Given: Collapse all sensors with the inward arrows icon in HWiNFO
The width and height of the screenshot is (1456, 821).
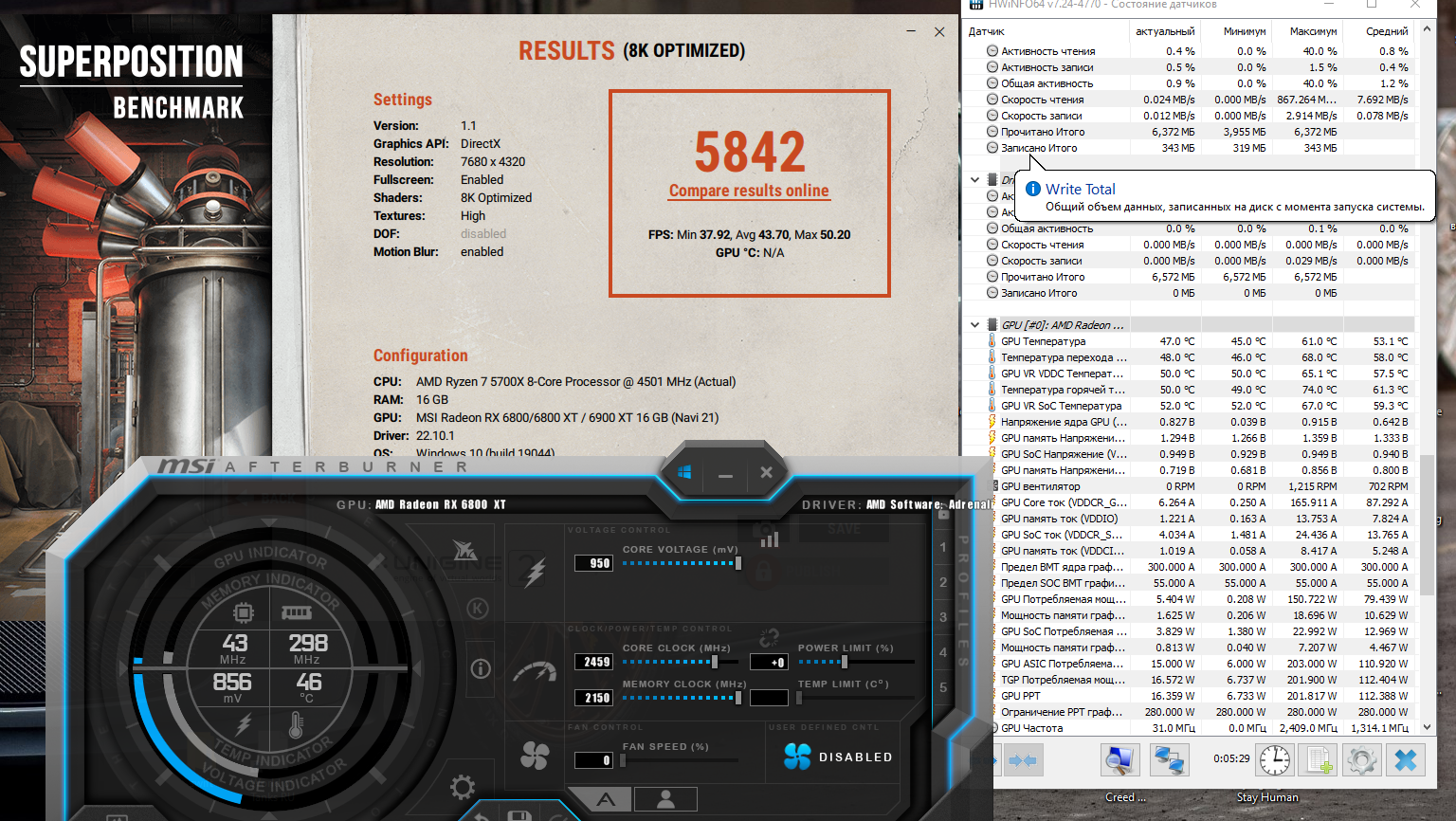Looking at the screenshot, I should click(1022, 760).
